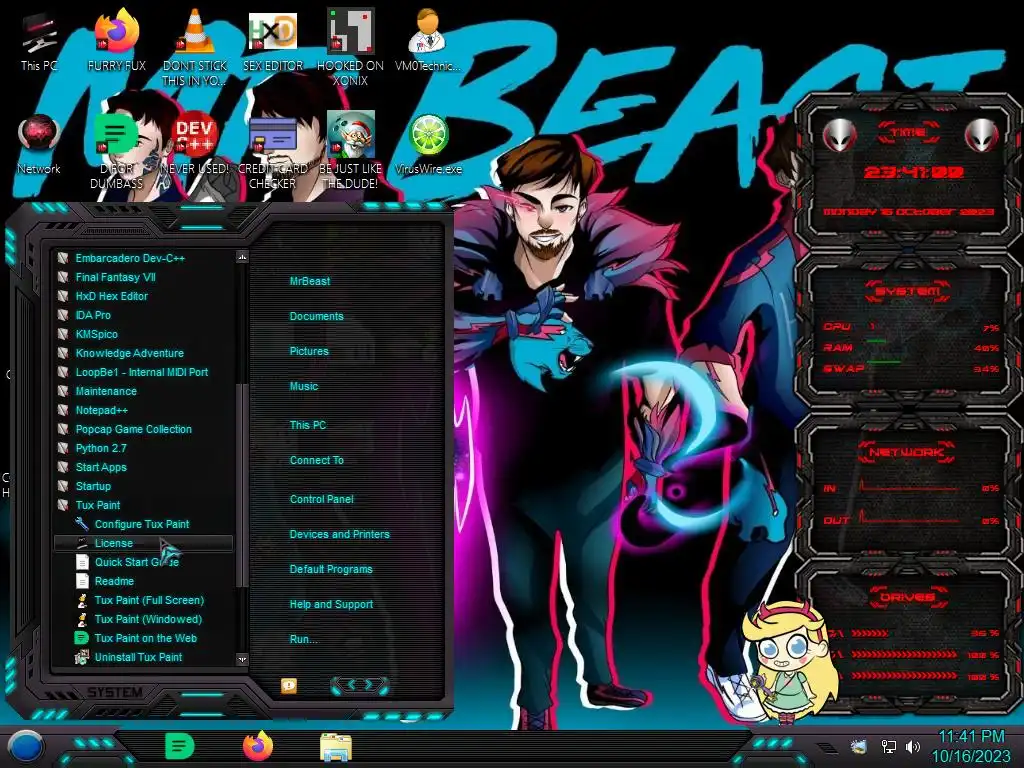Click the Start orb on taskbar
1024x768 pixels.
pos(25,747)
